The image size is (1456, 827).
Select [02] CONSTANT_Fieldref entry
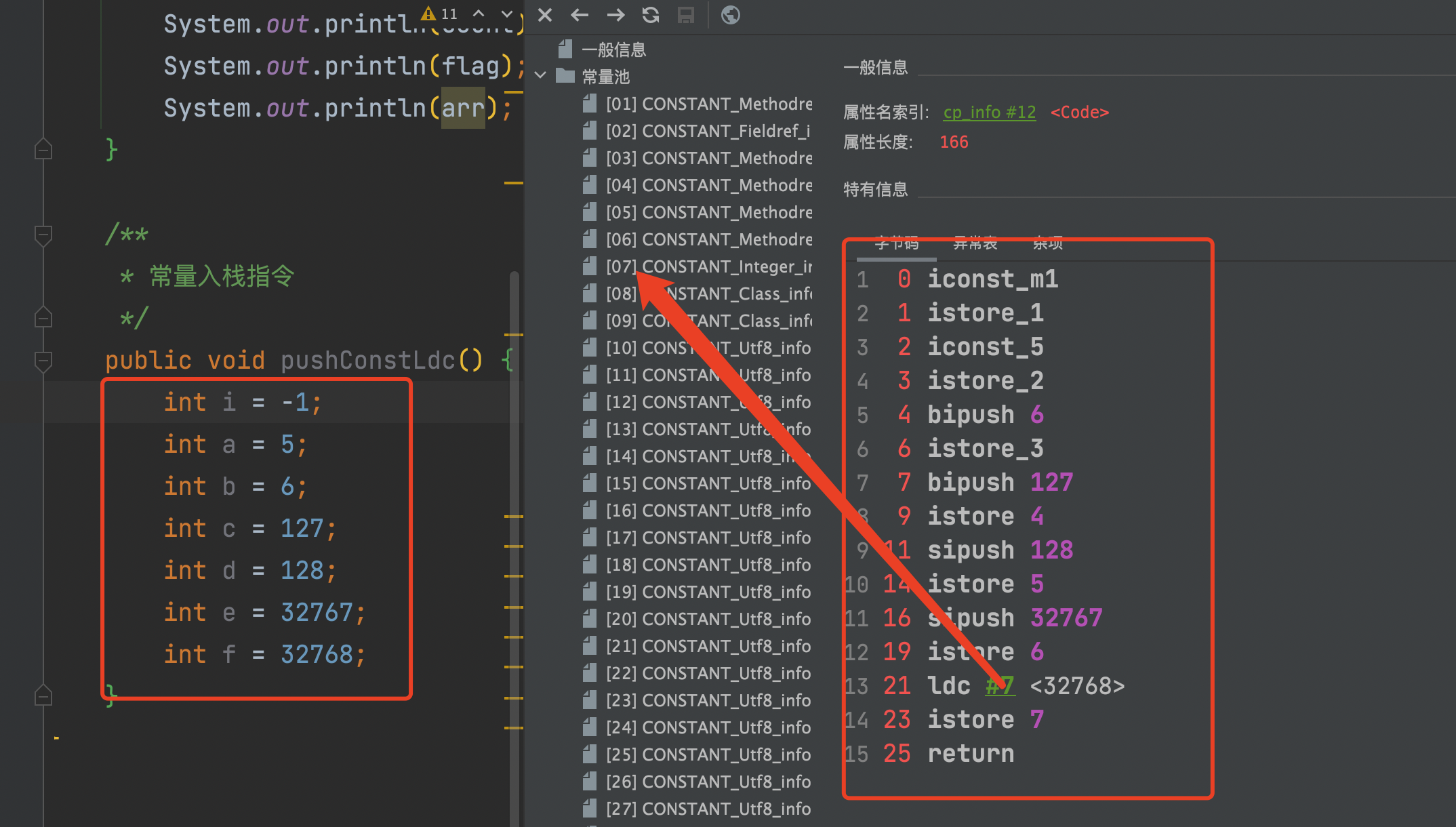[x=697, y=131]
